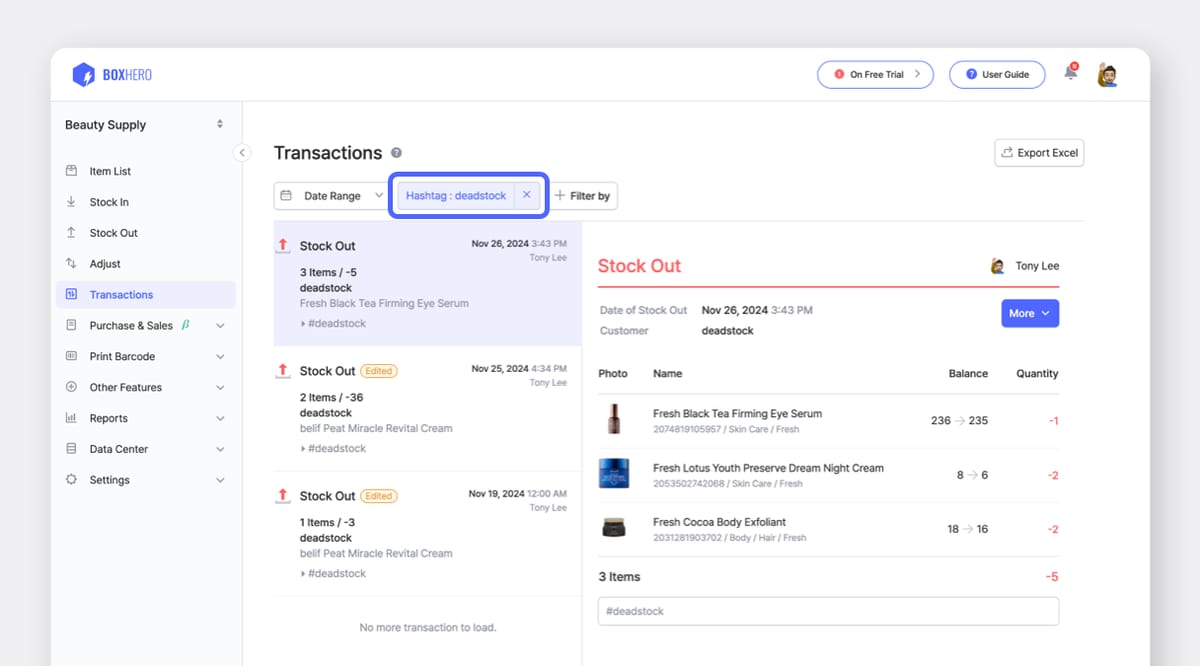Viewport: 1200px width, 666px height.
Task: Remove the deadstock hashtag filter
Action: click(x=527, y=195)
